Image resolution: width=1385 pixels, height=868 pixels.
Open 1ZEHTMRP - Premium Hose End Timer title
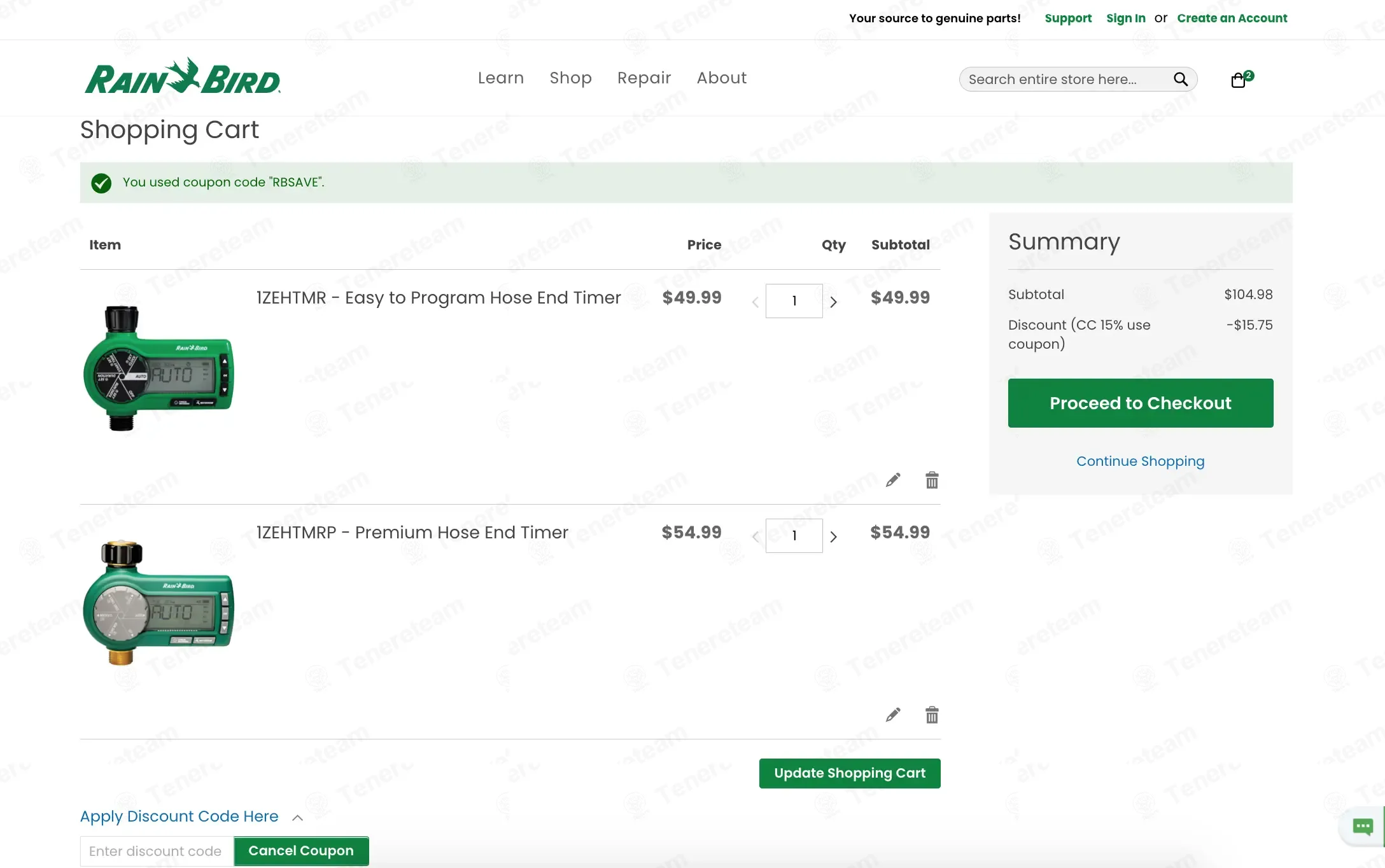click(x=412, y=533)
